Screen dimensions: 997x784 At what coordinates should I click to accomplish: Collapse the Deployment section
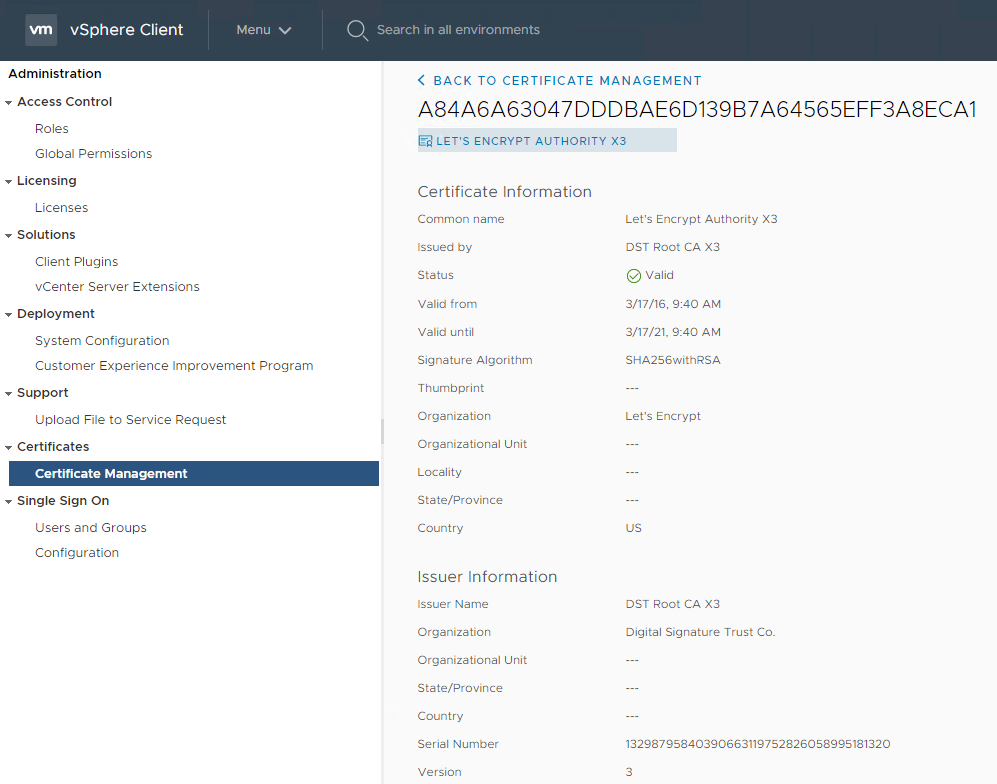coord(8,314)
